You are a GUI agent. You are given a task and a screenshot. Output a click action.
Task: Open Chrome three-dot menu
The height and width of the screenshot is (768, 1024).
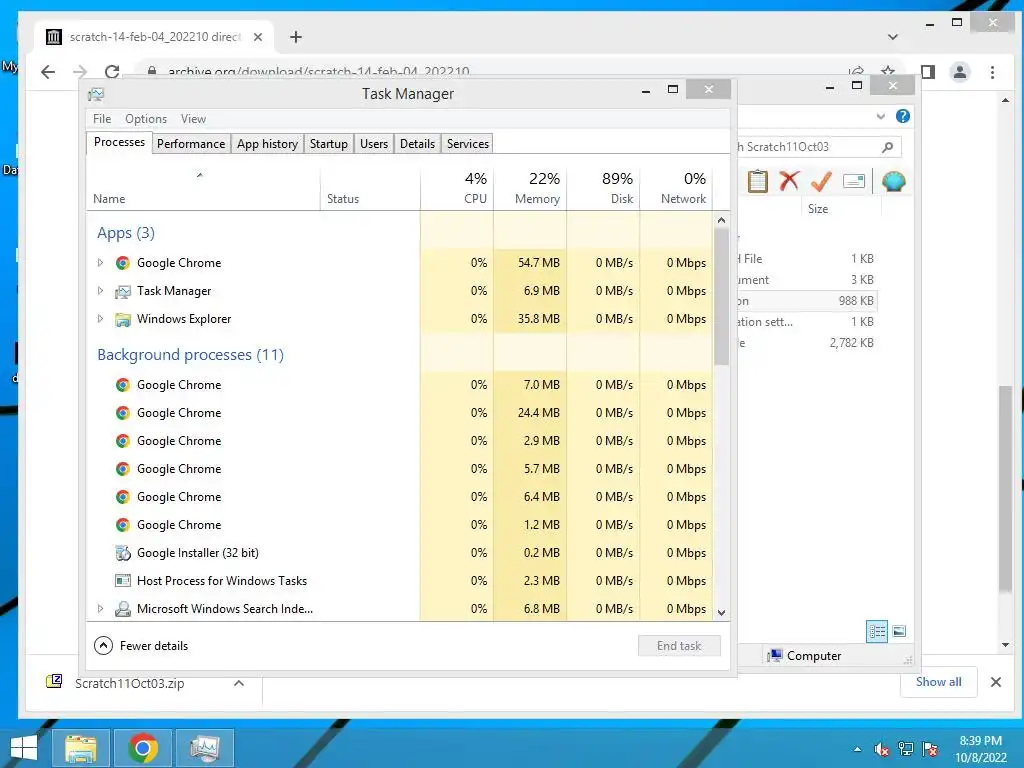coord(992,72)
